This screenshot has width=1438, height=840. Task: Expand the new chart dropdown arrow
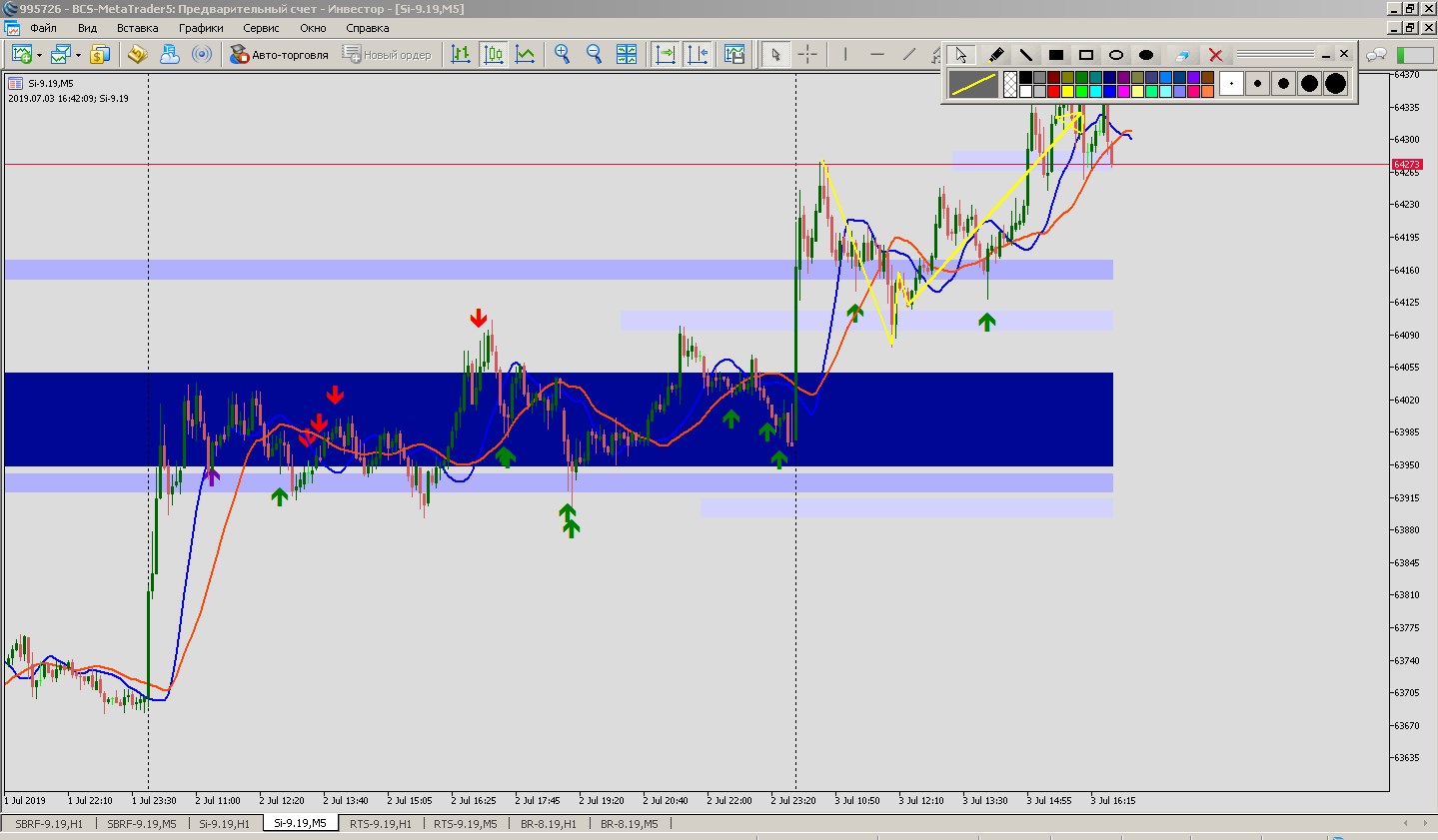(39, 55)
